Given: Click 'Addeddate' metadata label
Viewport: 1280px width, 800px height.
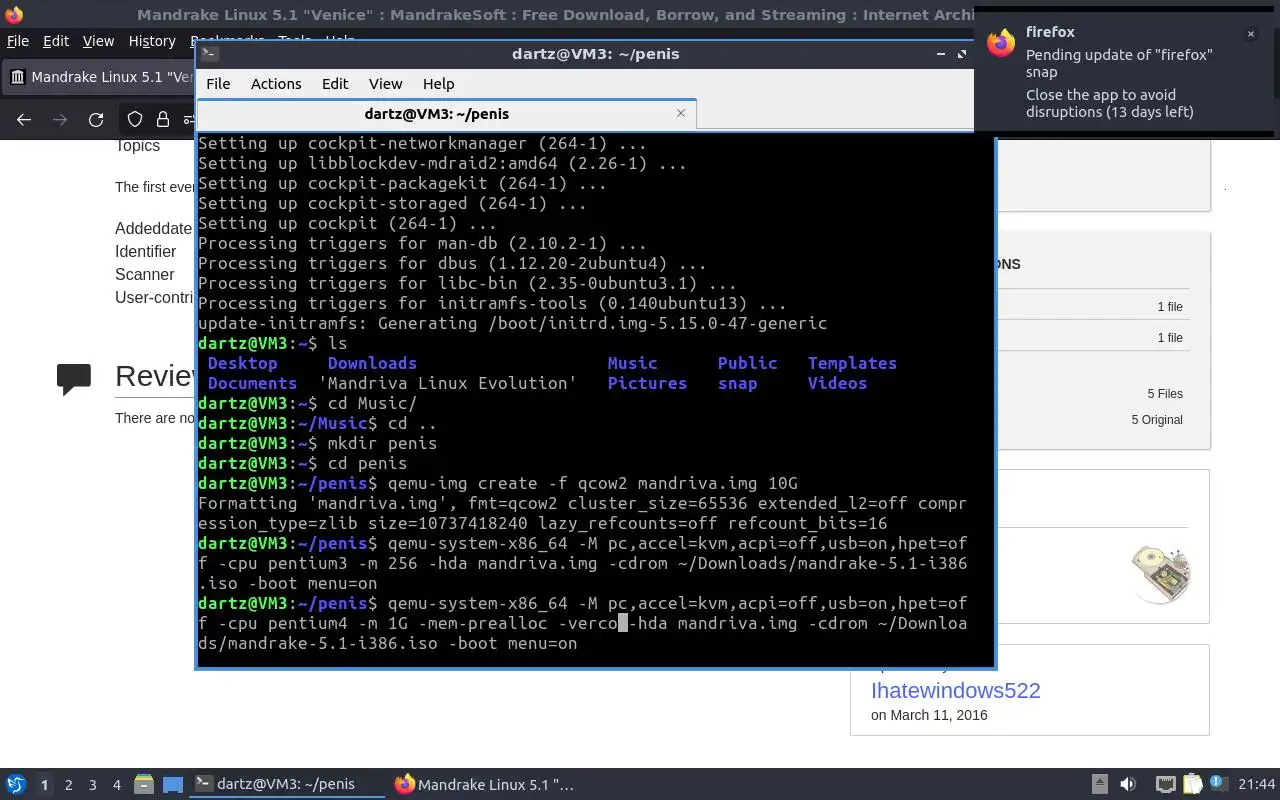Looking at the screenshot, I should point(153,228).
